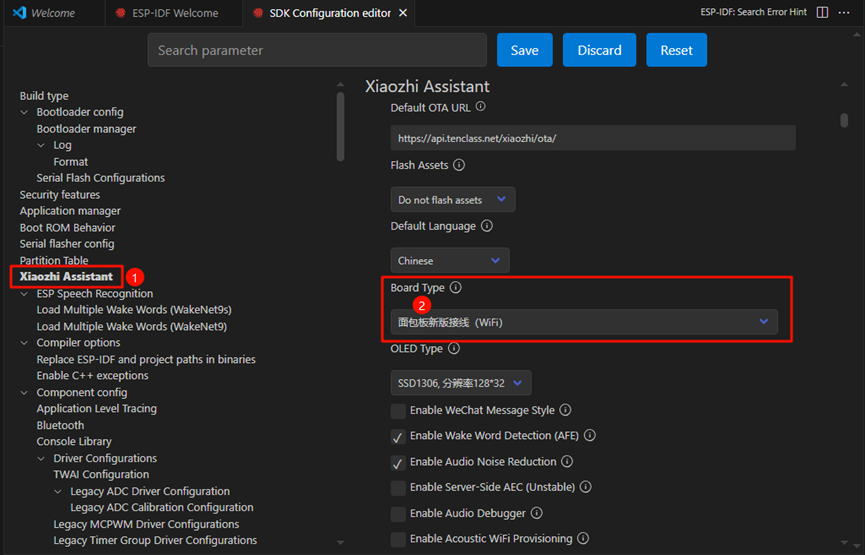865x555 pixels.
Task: Collapse Legacy ADC Driver Configuration node
Action: (x=58, y=491)
